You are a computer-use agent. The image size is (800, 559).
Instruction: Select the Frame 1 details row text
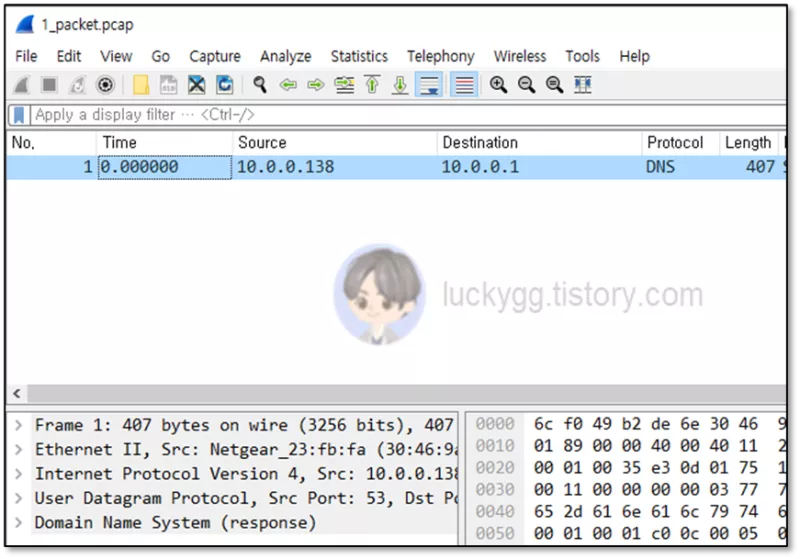[244, 425]
